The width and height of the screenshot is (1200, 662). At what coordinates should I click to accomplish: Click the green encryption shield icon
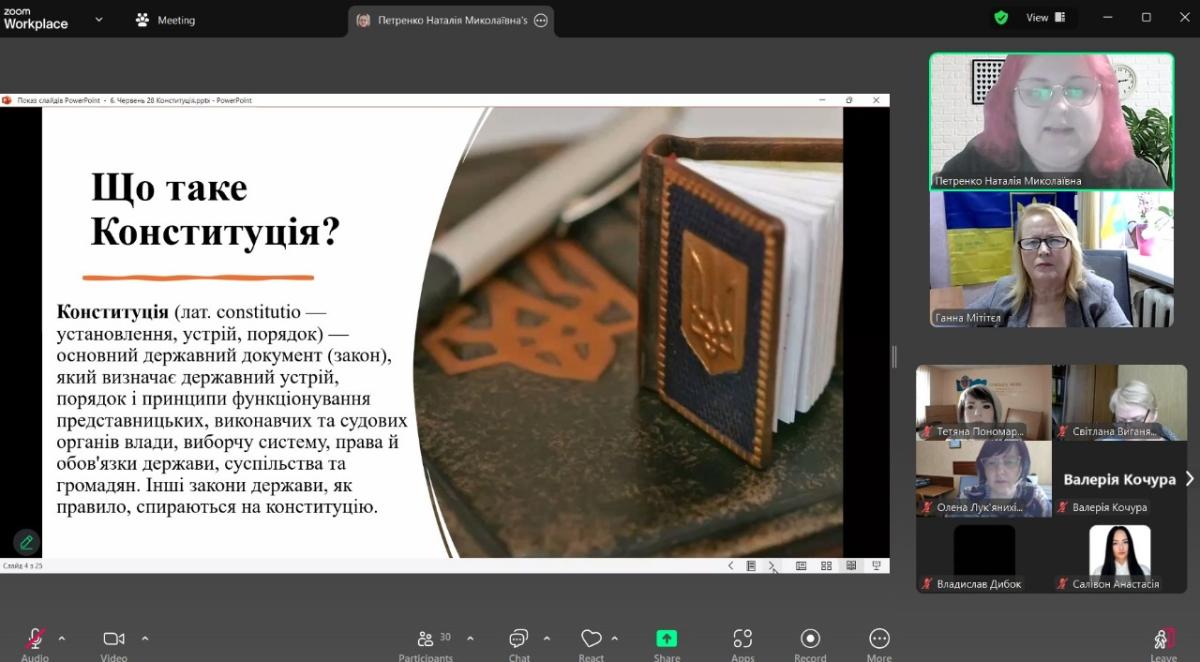click(1001, 18)
